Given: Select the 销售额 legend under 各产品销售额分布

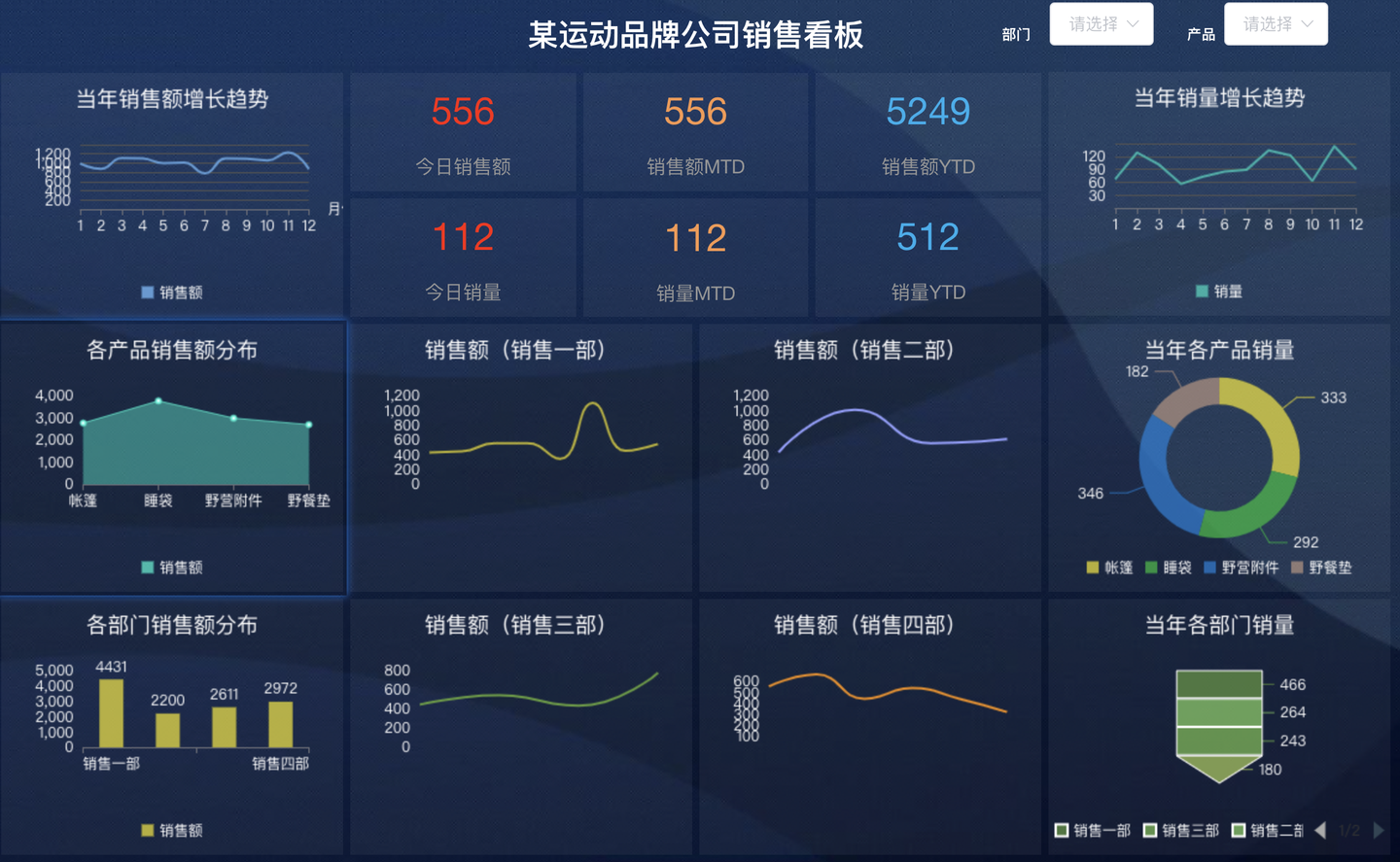Looking at the screenshot, I should (172, 568).
